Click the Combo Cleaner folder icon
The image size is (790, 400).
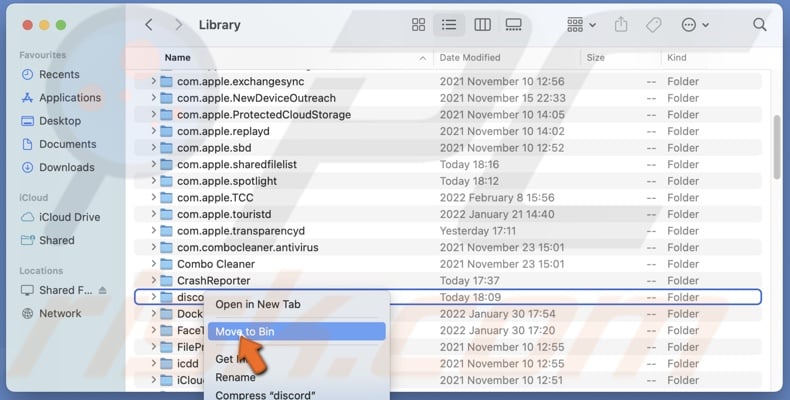click(166, 264)
